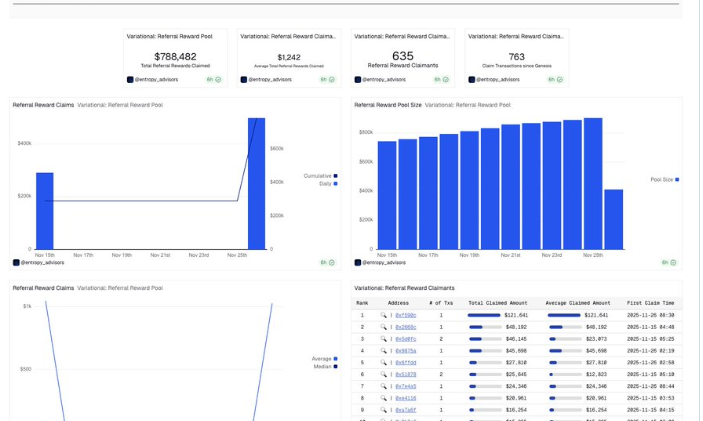Click the 6h refresh checkmark on the 763 transactions card

(560, 79)
